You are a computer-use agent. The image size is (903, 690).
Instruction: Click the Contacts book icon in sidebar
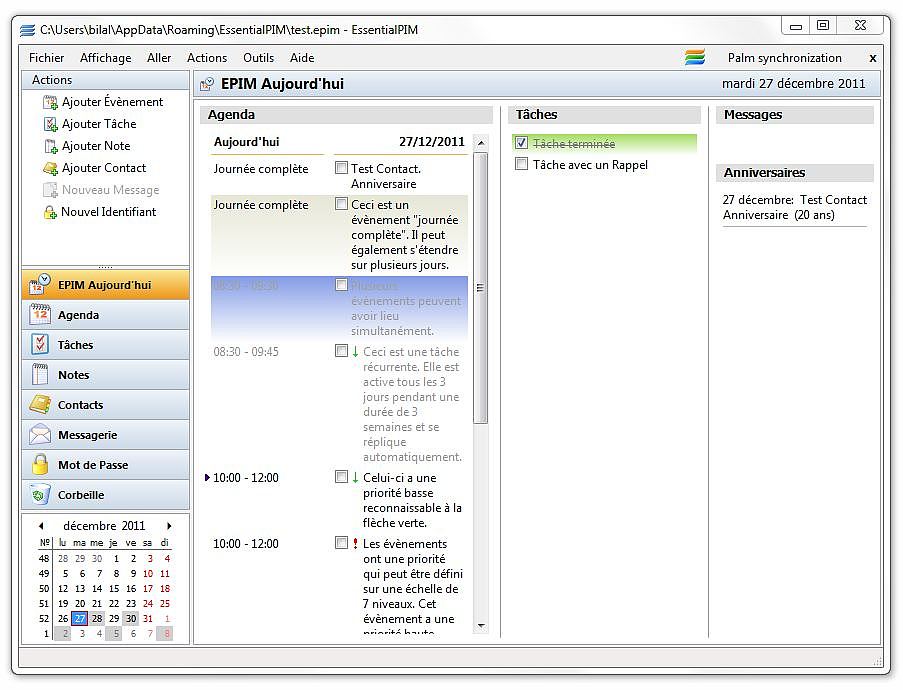pos(40,404)
